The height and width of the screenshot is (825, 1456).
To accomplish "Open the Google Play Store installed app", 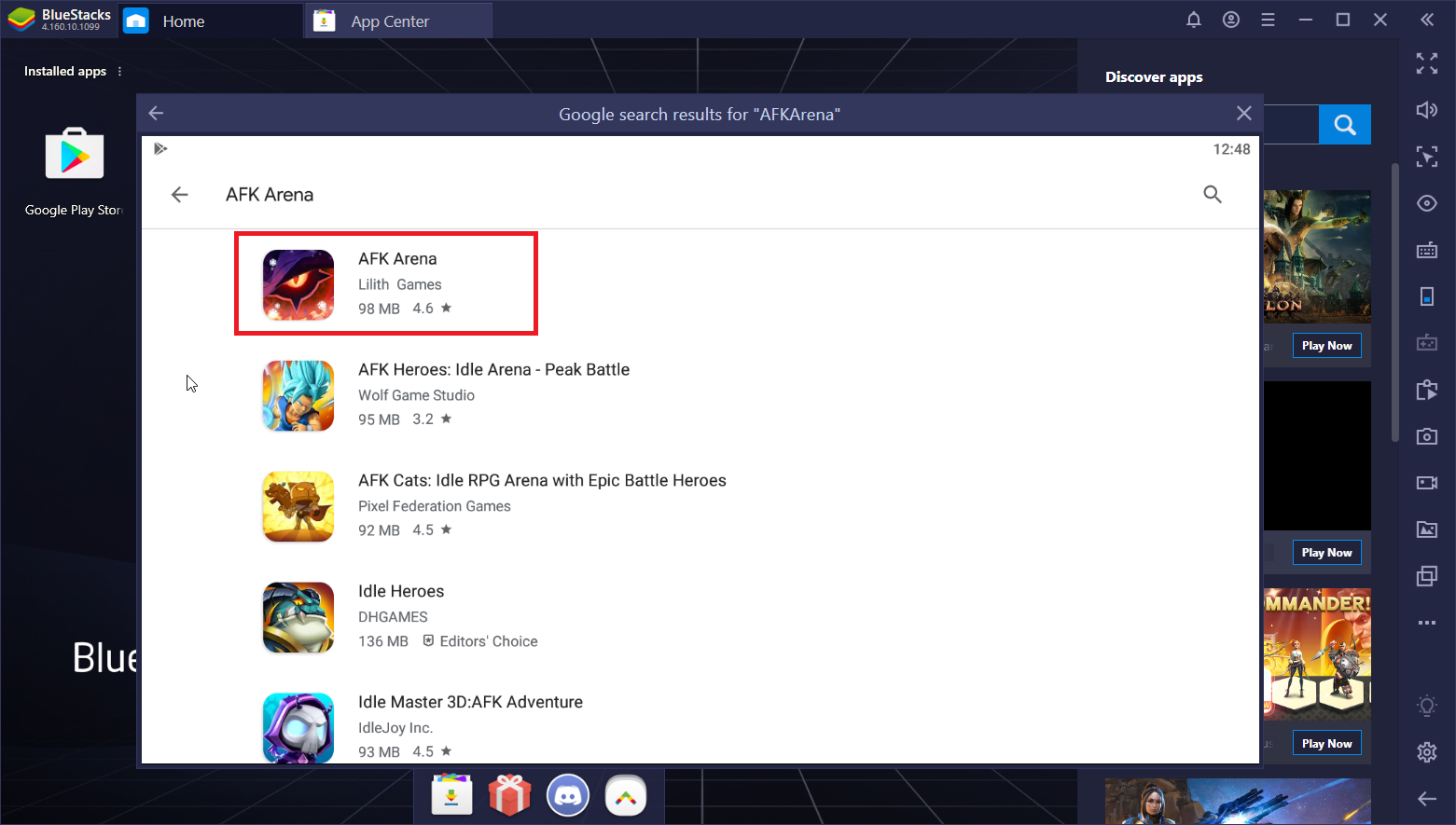I will 75,155.
